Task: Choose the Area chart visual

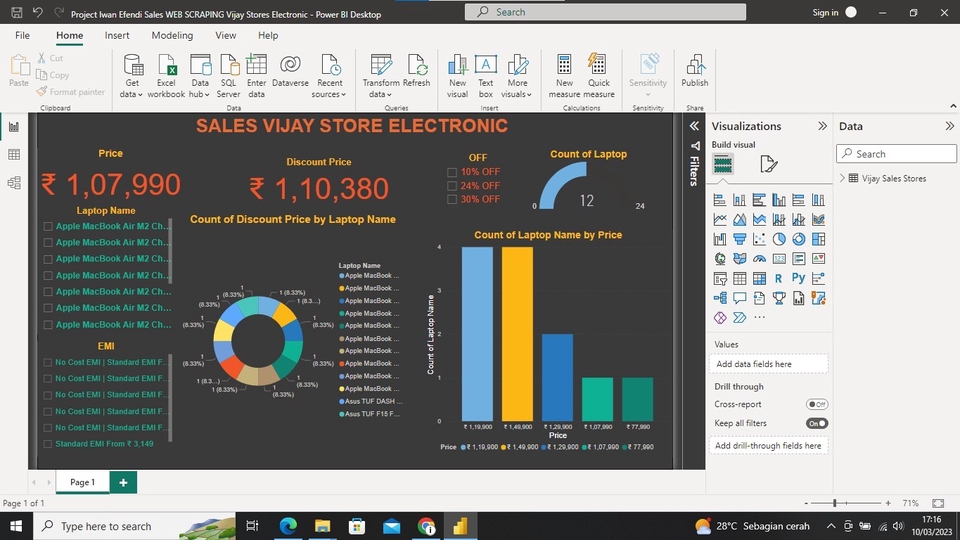Action: tap(740, 220)
